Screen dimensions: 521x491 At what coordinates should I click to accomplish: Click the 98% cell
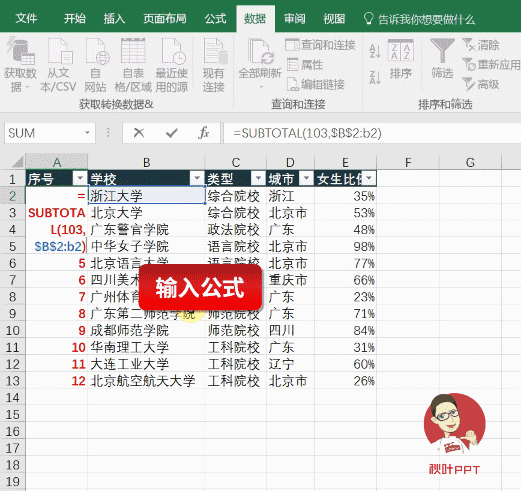pyautogui.click(x=345, y=246)
